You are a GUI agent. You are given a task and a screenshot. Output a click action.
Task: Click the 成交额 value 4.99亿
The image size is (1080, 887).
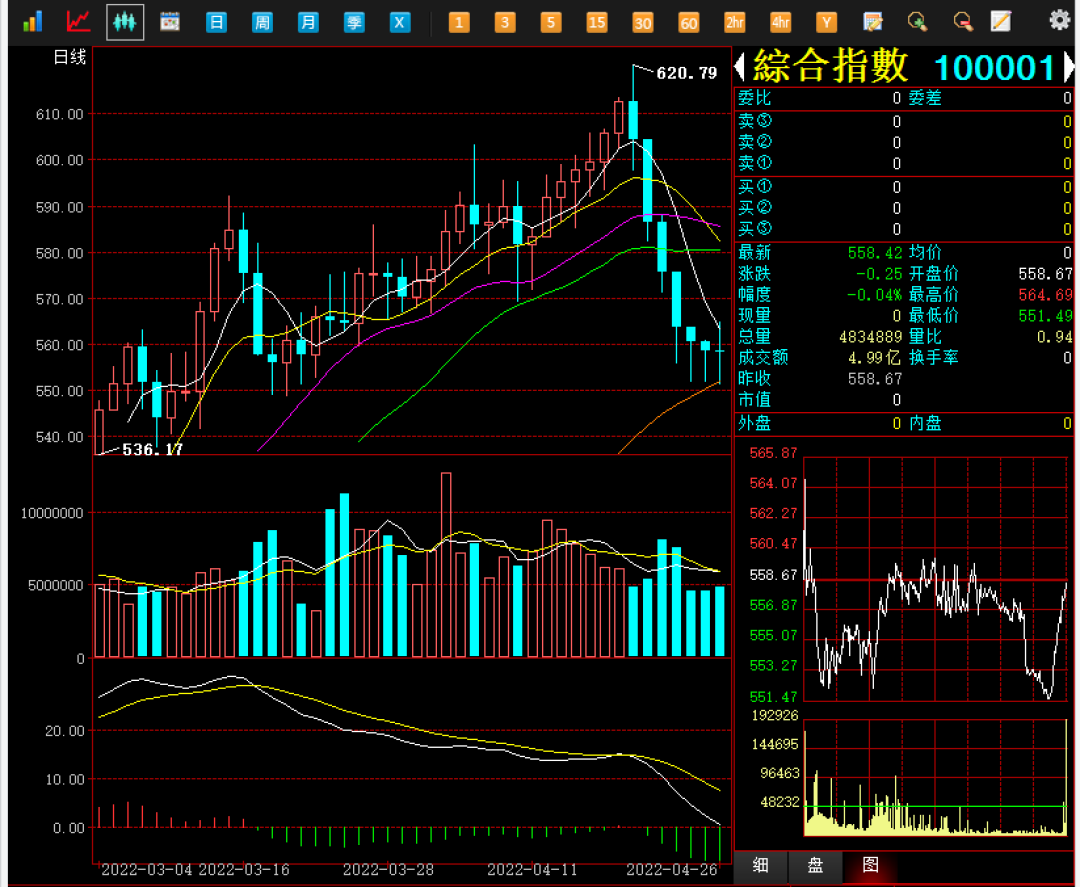point(874,357)
